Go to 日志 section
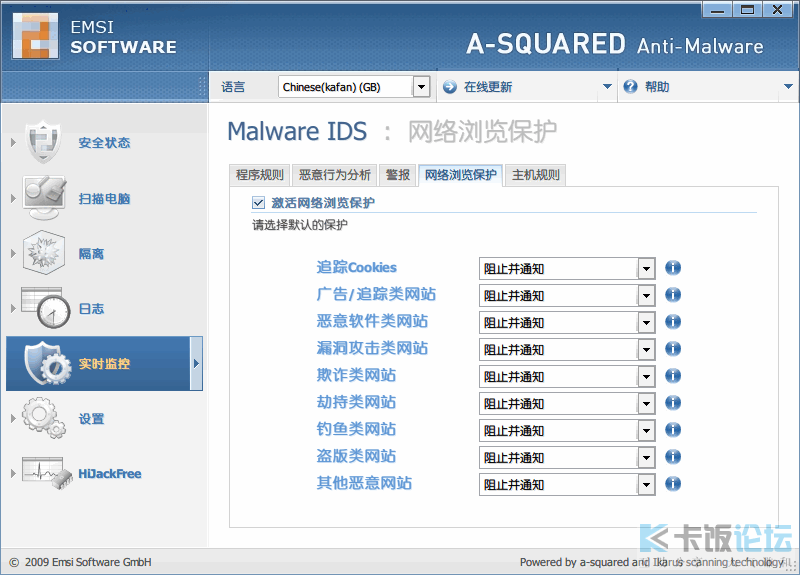Viewport: 800px width, 575px height. 91,309
